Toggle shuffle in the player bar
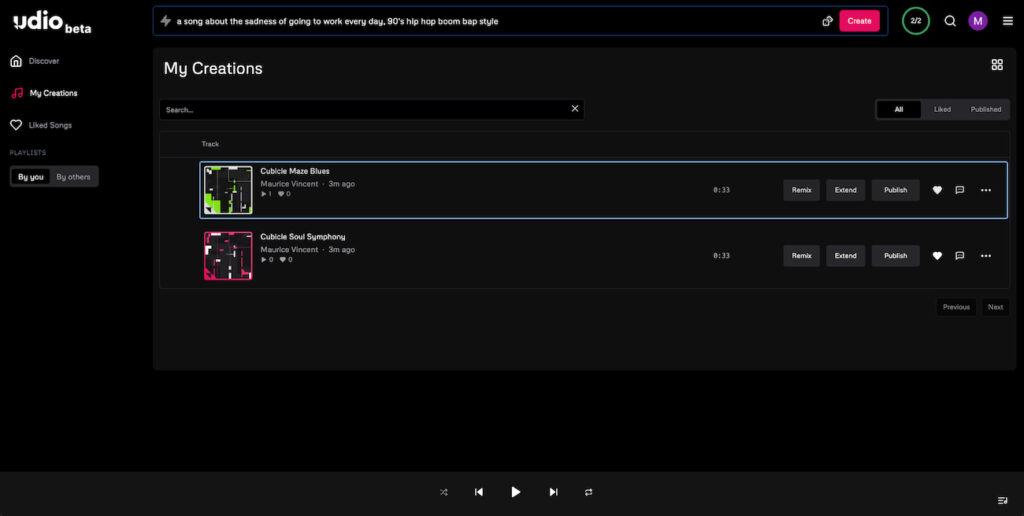This screenshot has width=1024, height=516. 444,492
